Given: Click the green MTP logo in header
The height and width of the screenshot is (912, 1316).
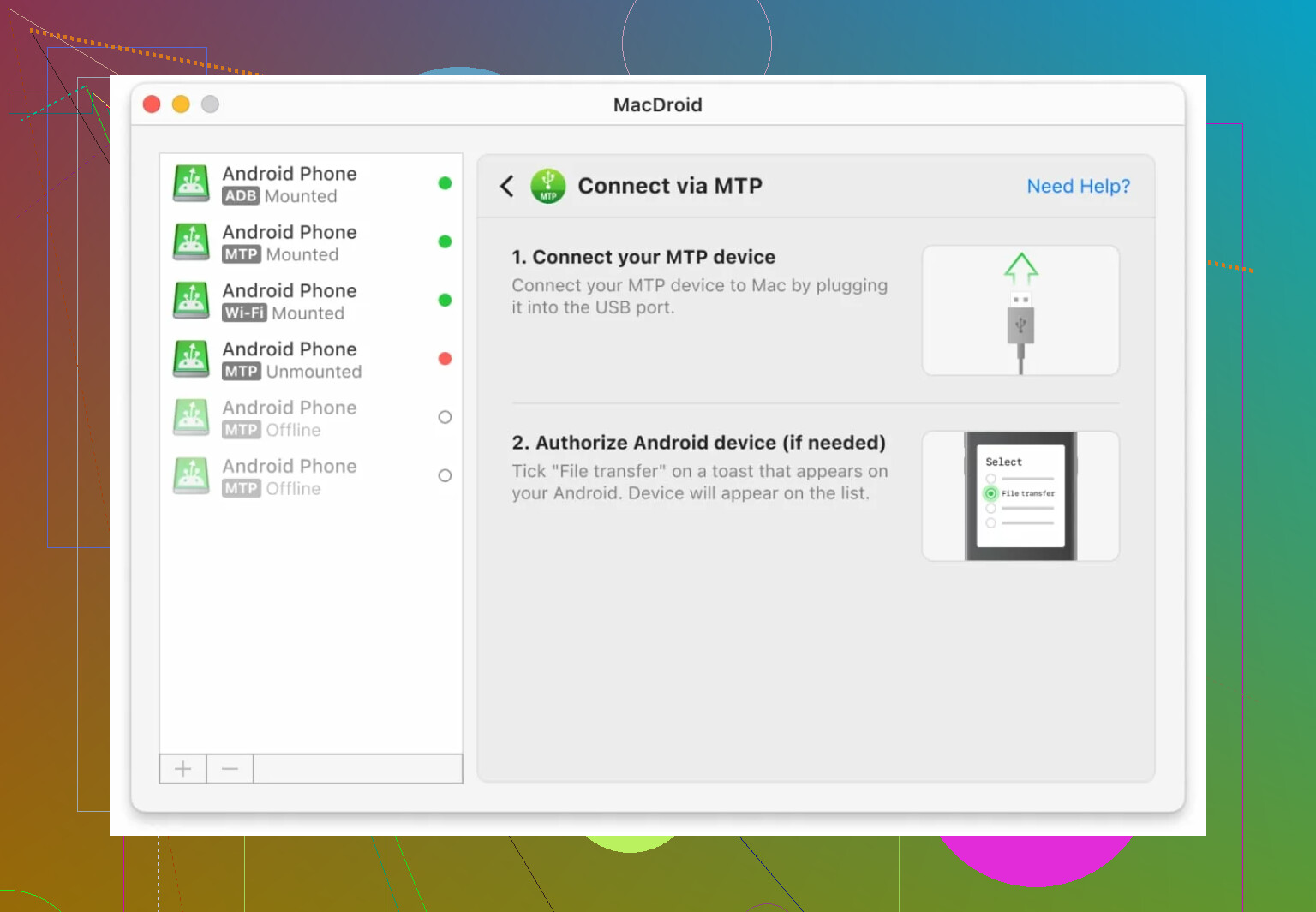Looking at the screenshot, I should point(548,186).
